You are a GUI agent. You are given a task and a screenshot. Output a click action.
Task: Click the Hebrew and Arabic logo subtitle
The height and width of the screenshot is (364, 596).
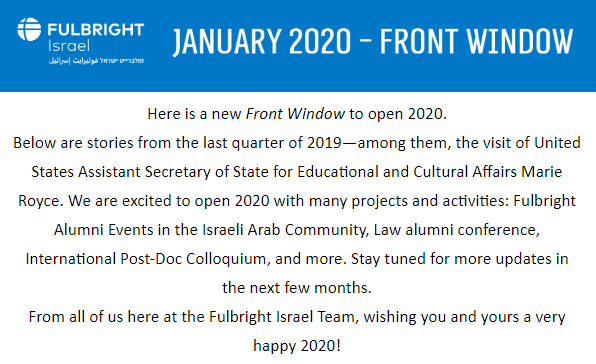point(96,60)
